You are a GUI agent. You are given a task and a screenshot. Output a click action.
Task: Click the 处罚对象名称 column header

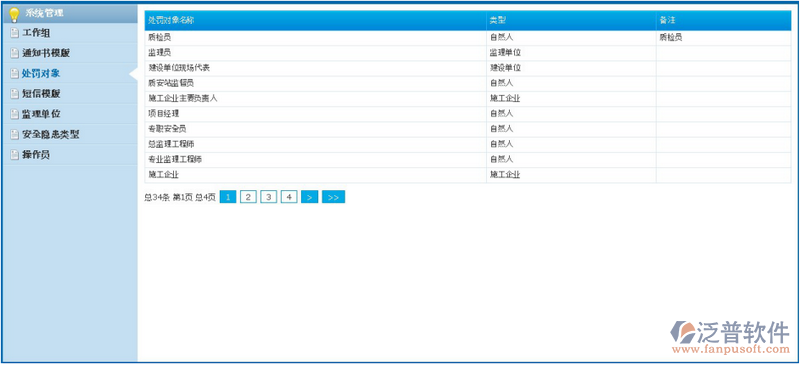coord(171,20)
